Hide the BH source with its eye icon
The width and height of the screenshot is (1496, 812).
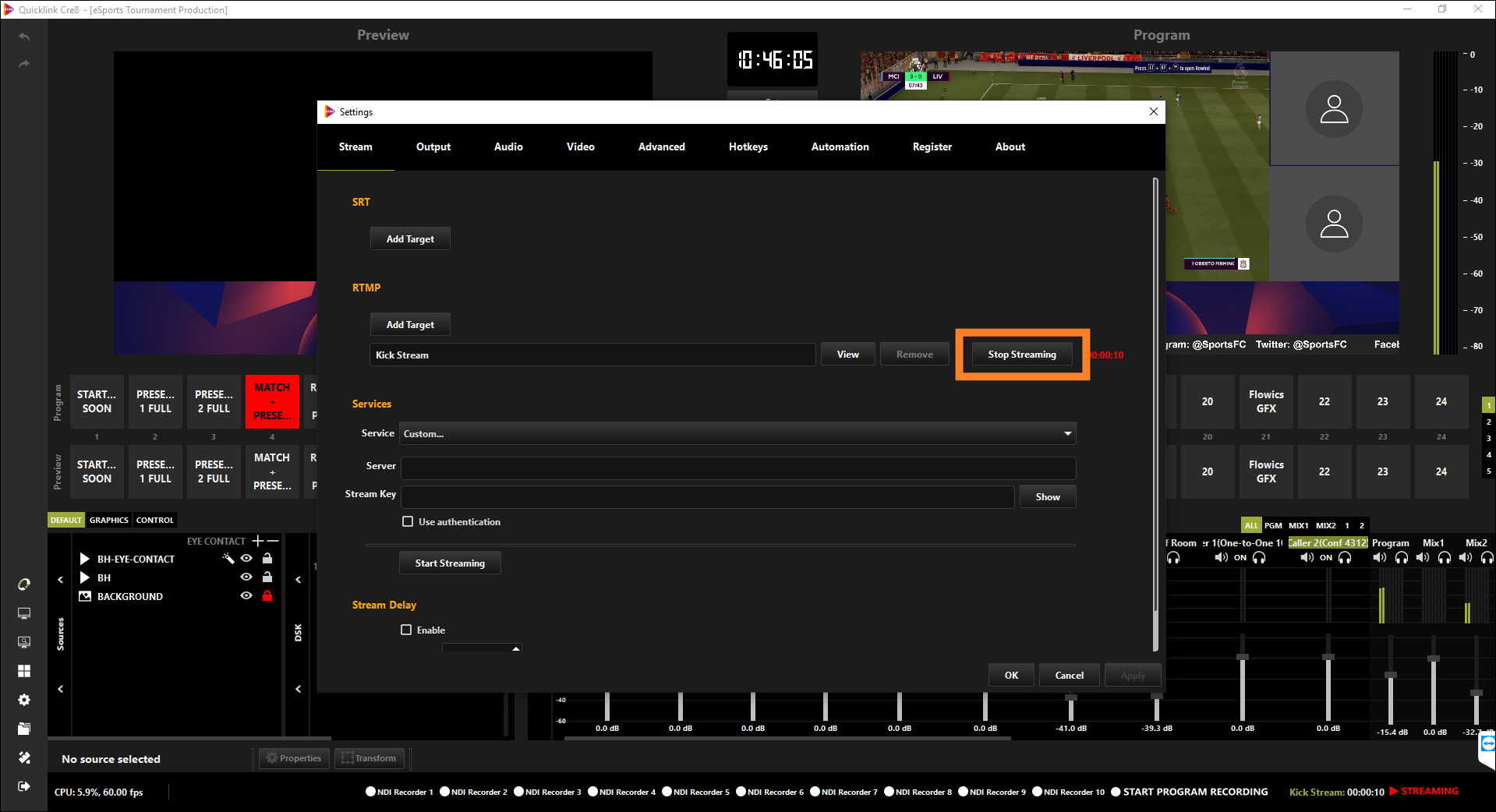[x=246, y=577]
